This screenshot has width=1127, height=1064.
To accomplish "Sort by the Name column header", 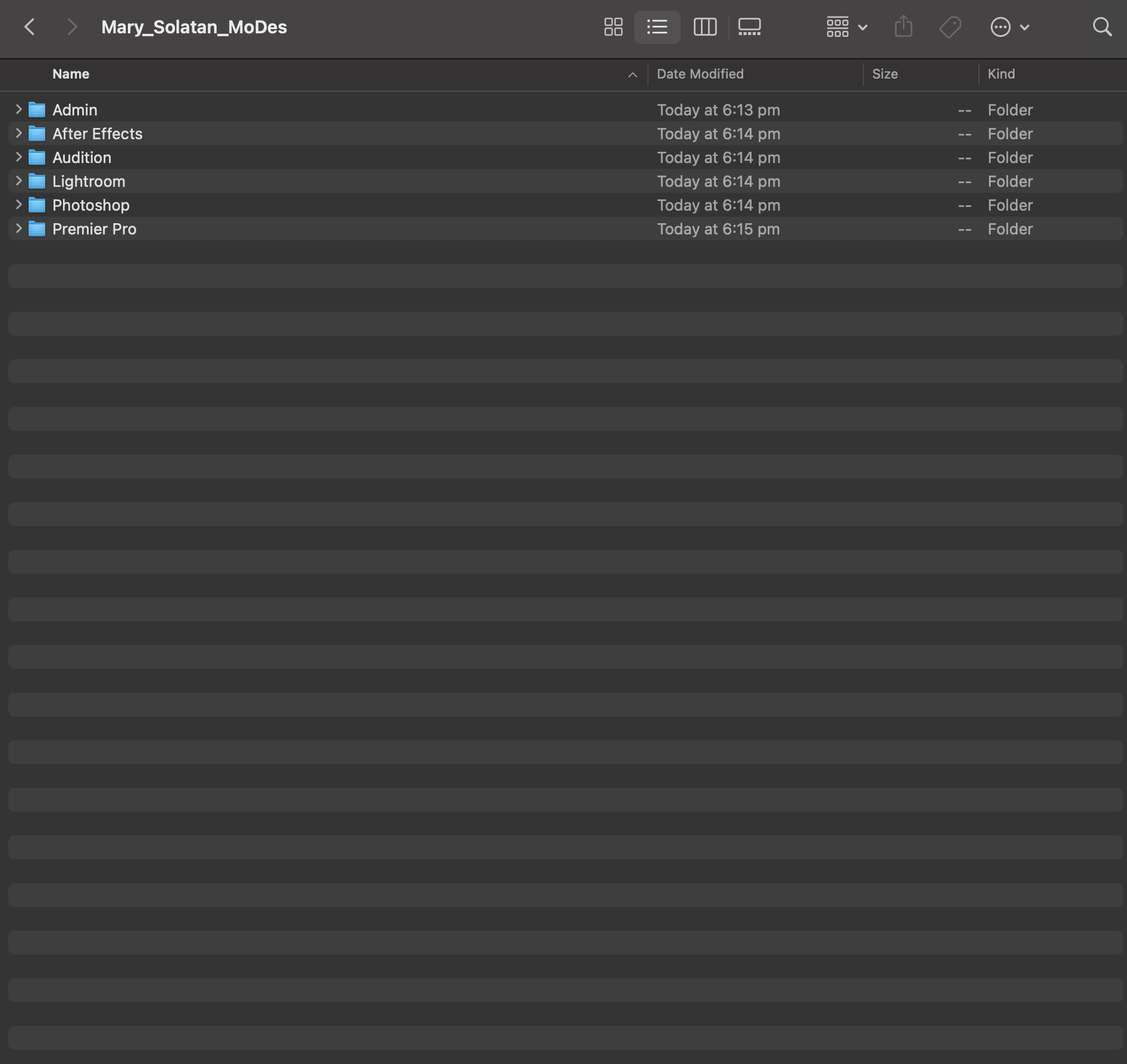I will point(71,74).
